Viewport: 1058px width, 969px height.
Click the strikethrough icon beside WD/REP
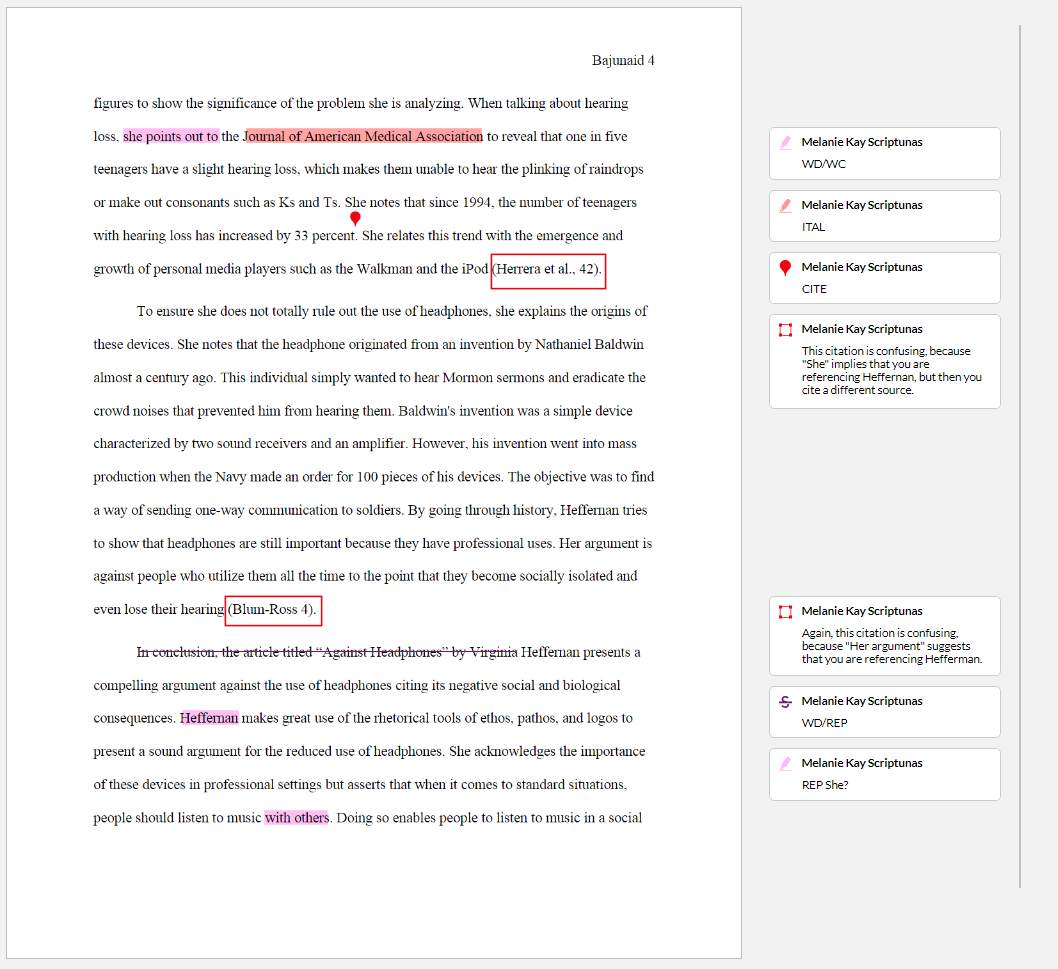785,702
